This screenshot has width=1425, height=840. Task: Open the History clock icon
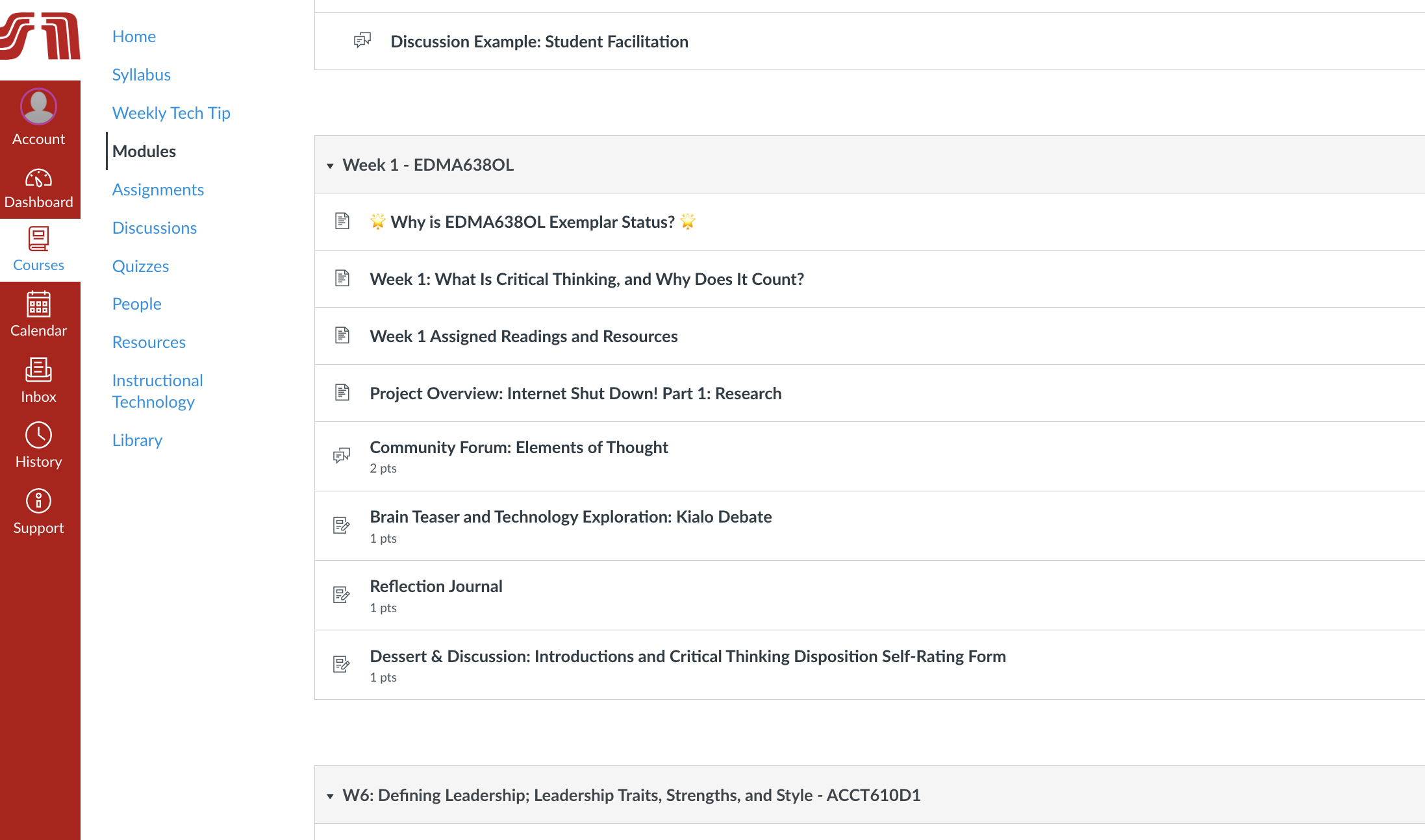(38, 435)
